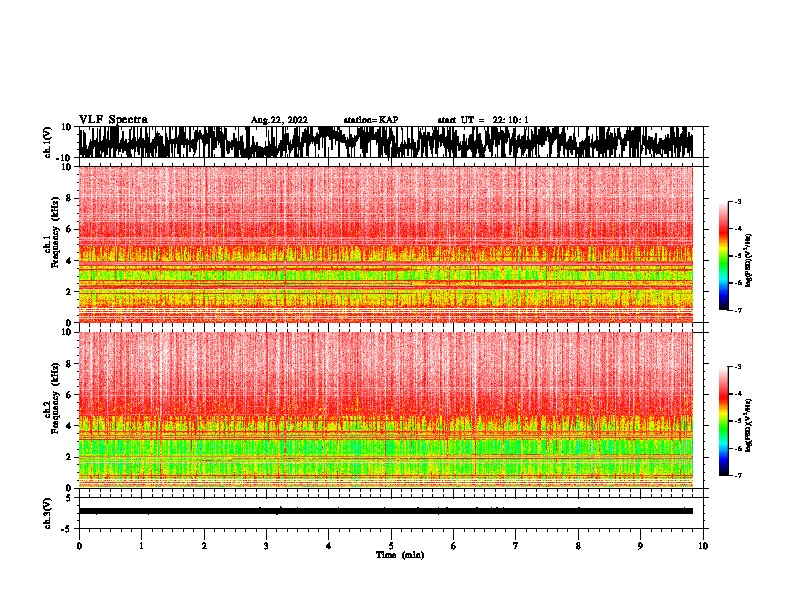
Task: Select the date text 'Aug.22, 2022'
Action: click(x=279, y=120)
